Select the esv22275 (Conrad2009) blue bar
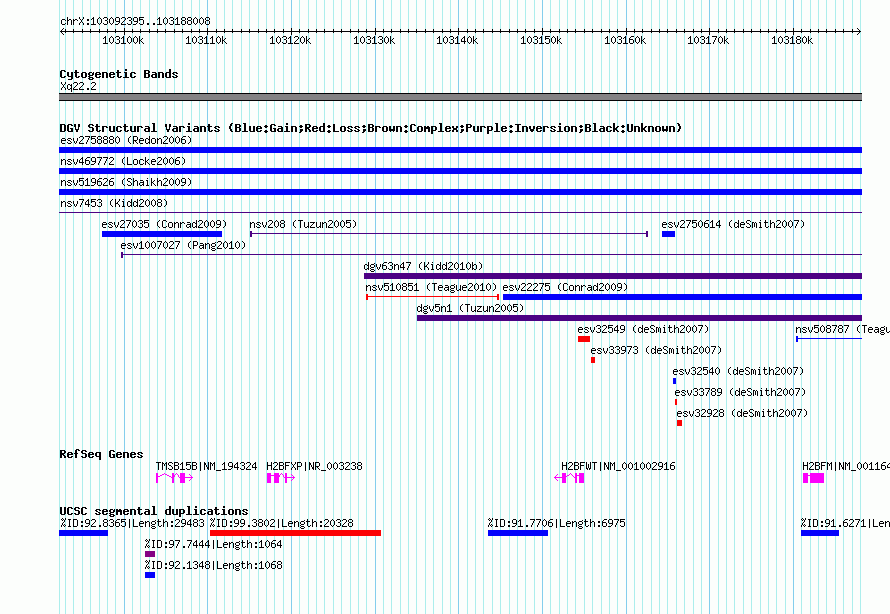 pyautogui.click(x=682, y=297)
